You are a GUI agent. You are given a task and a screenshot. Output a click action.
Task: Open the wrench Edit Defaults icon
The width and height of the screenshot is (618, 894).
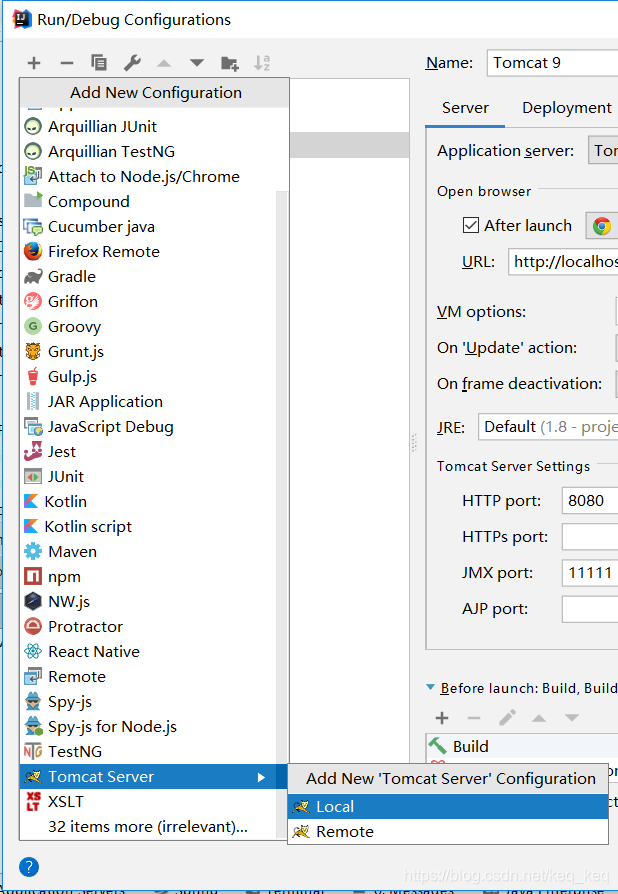pos(132,63)
